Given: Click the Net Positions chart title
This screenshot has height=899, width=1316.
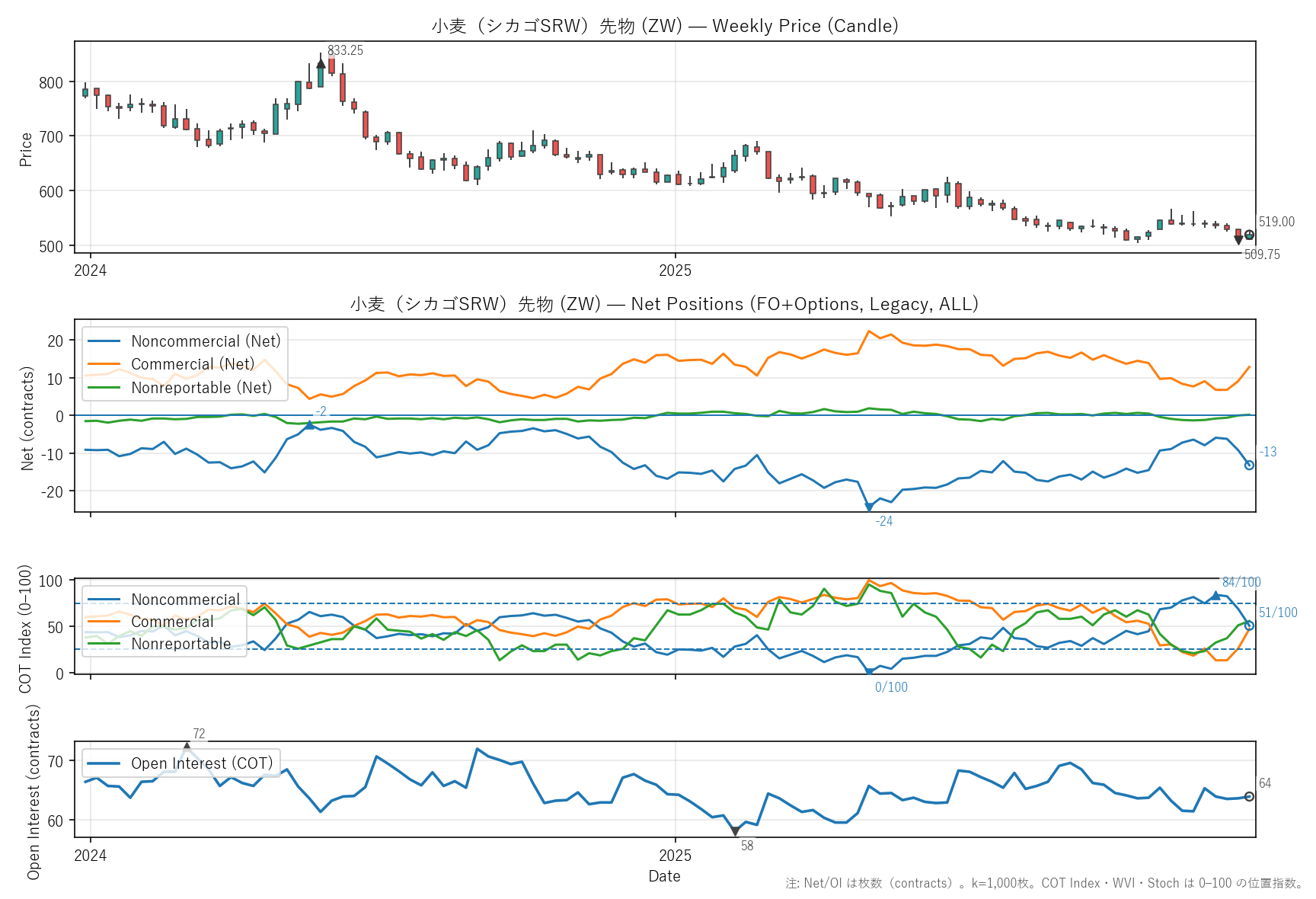Looking at the screenshot, I should coord(664,304).
